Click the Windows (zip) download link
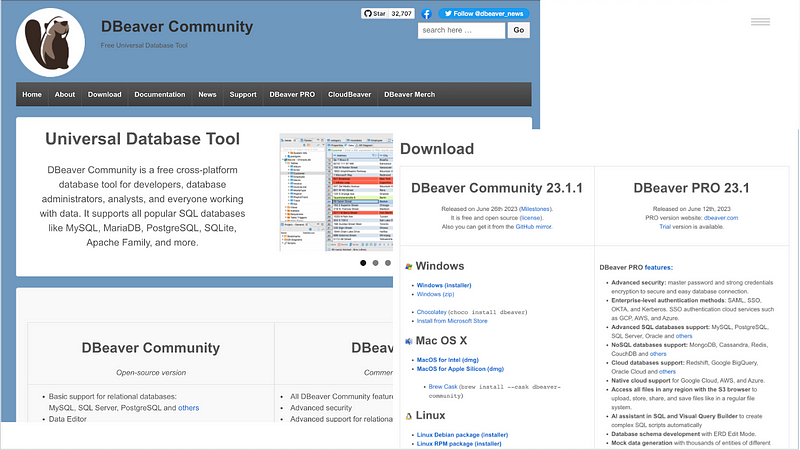Image resolution: width=800 pixels, height=450 pixels. [x=435, y=294]
